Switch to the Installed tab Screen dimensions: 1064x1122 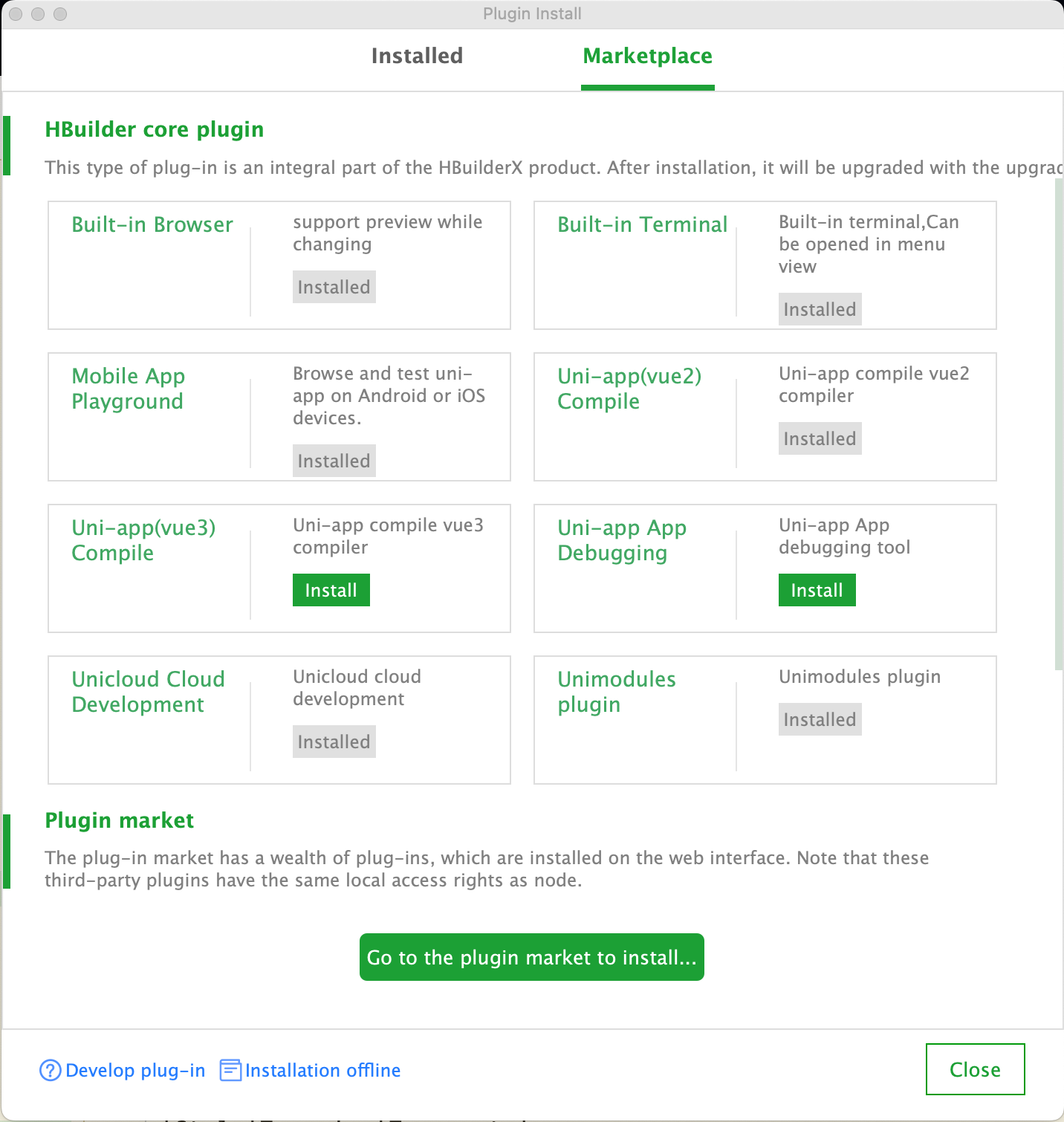(417, 56)
